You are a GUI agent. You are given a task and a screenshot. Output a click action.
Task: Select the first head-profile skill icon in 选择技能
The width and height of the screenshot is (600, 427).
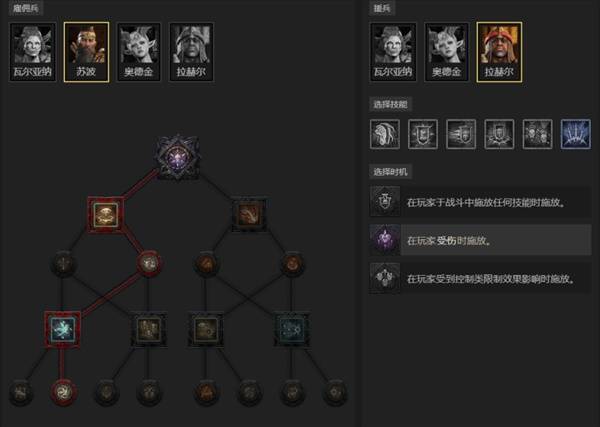[x=385, y=134]
